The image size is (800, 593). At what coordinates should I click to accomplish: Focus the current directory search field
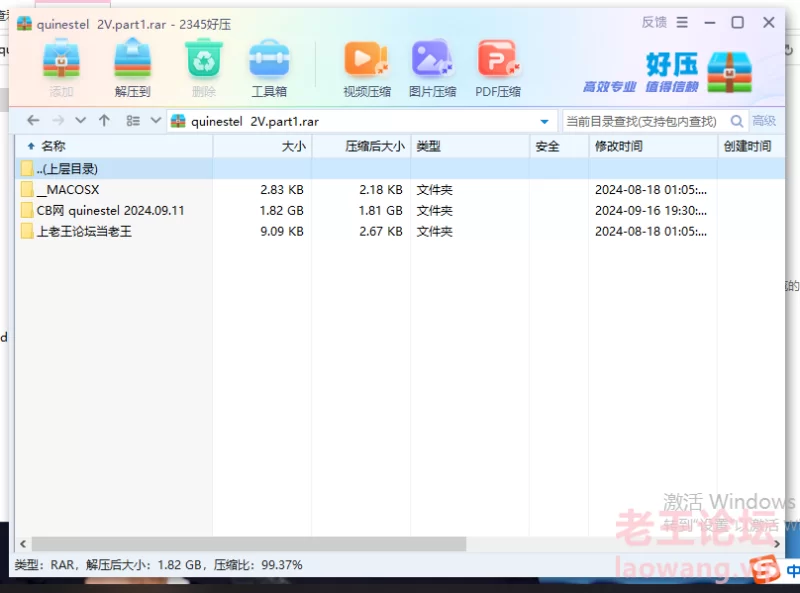coord(645,121)
